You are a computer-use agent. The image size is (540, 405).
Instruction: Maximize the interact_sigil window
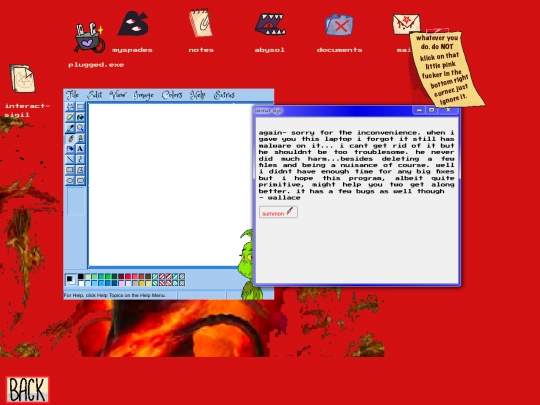point(432,110)
